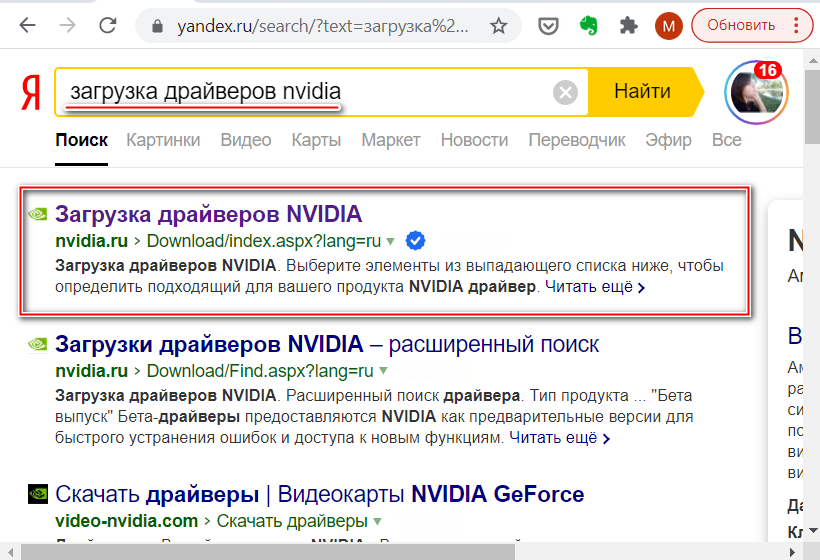
Task: Open the Загрузка драйверов NVIDIA result link
Action: point(208,213)
